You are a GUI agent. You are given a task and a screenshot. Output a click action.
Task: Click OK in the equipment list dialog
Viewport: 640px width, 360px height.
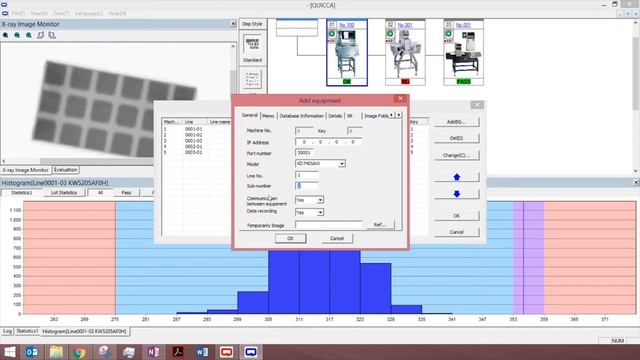pos(456,216)
